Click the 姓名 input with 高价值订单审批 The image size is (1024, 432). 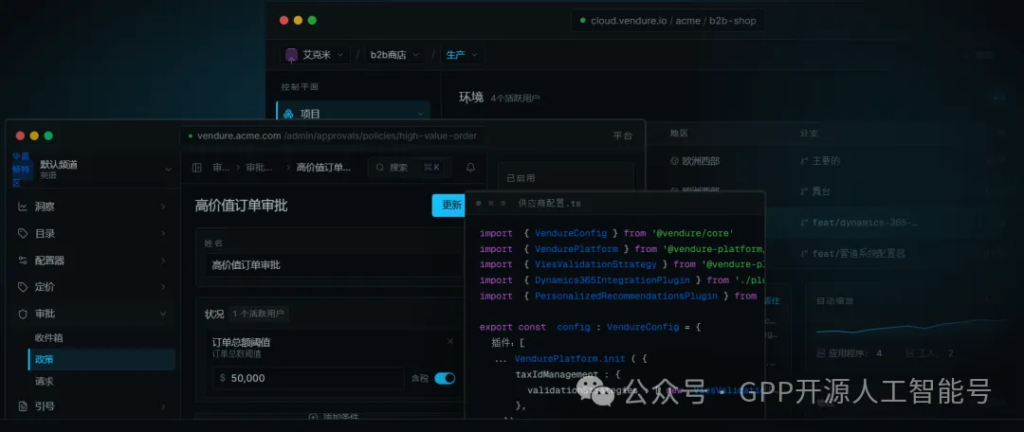pos(333,265)
